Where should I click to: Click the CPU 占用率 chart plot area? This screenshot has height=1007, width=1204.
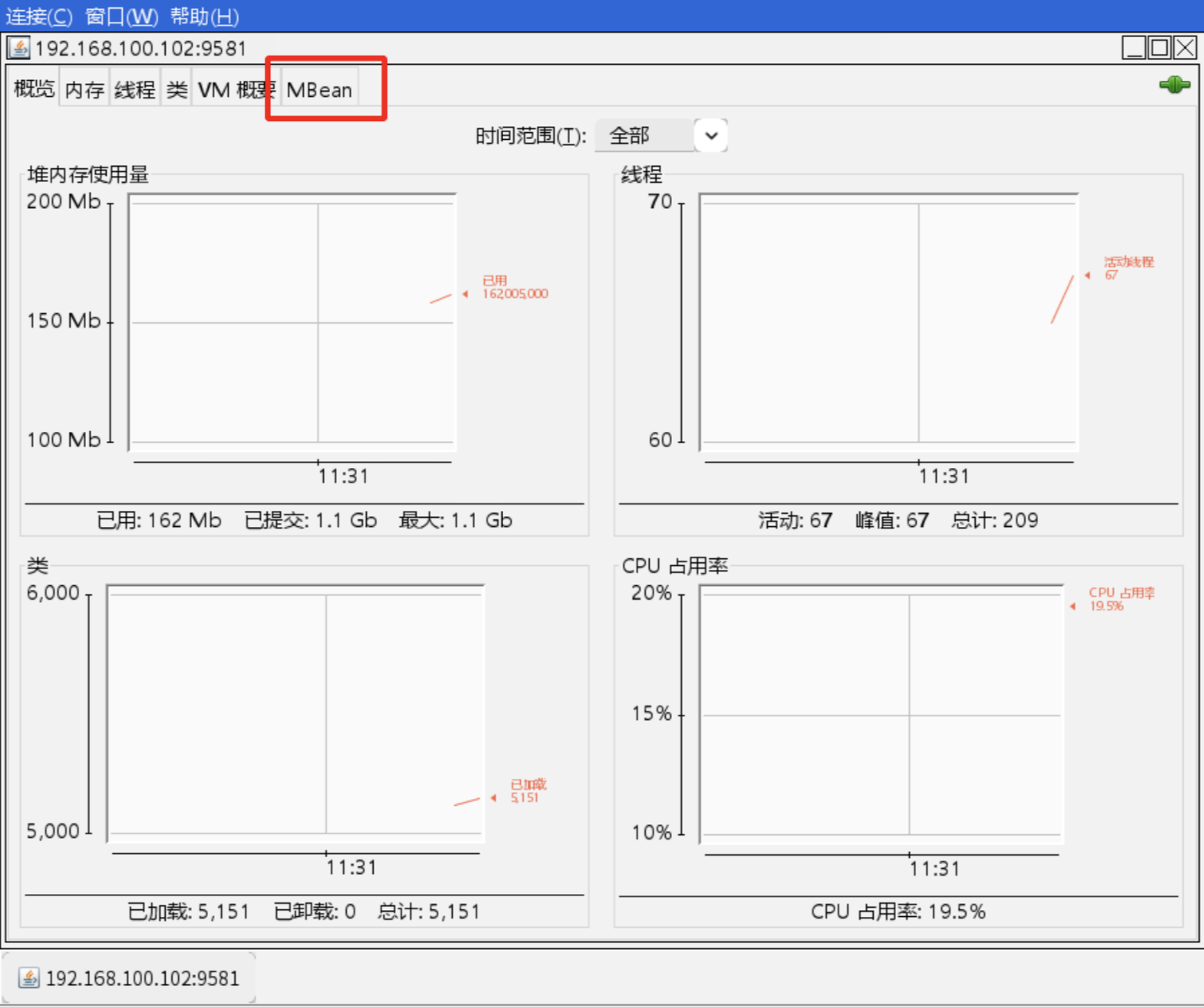tap(882, 714)
